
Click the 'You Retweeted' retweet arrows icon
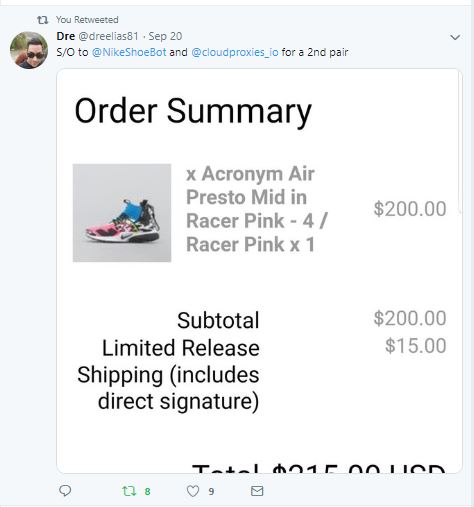(43, 20)
